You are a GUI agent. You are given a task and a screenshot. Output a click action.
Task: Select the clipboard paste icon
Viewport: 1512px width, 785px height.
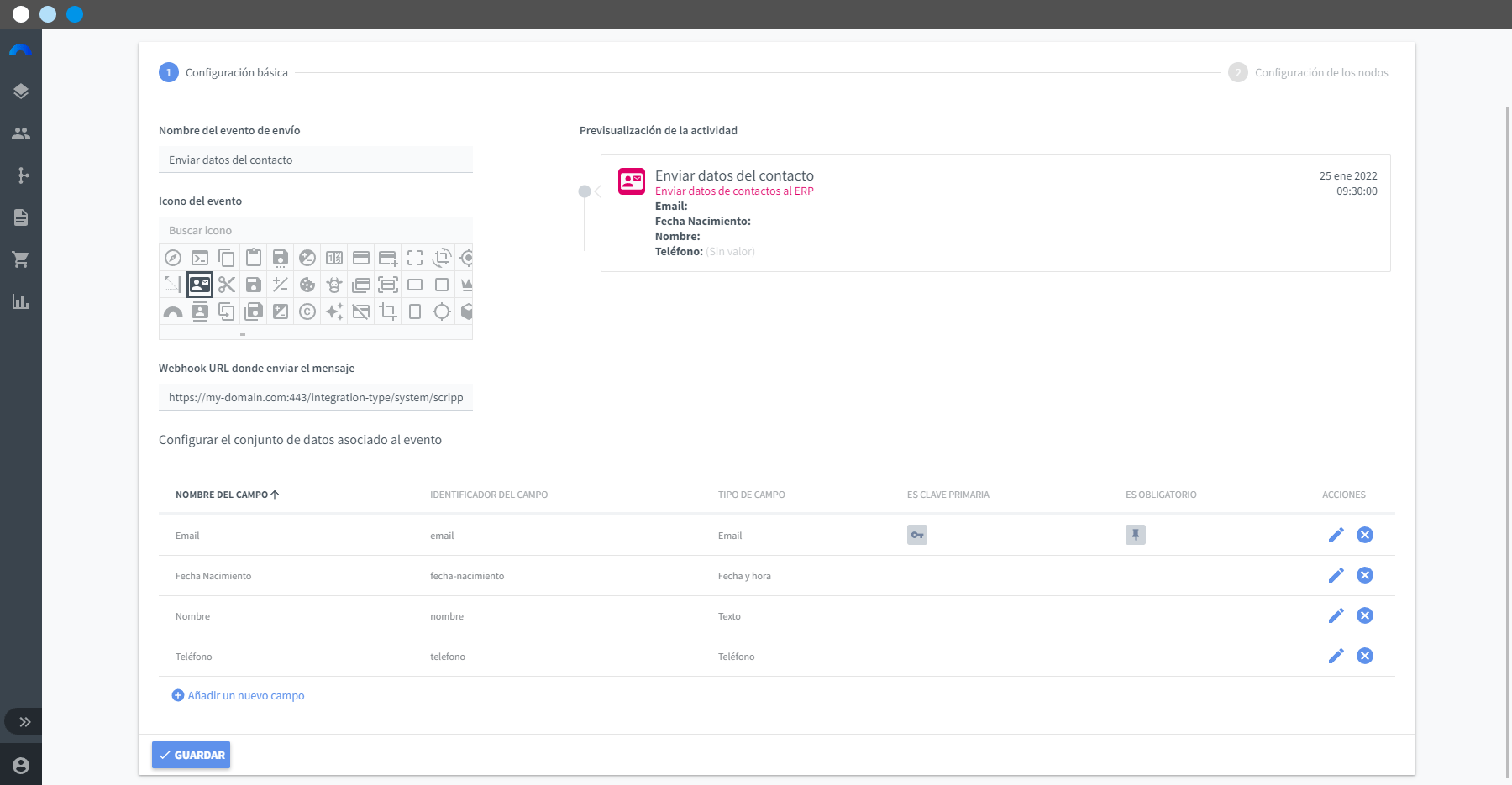254,258
